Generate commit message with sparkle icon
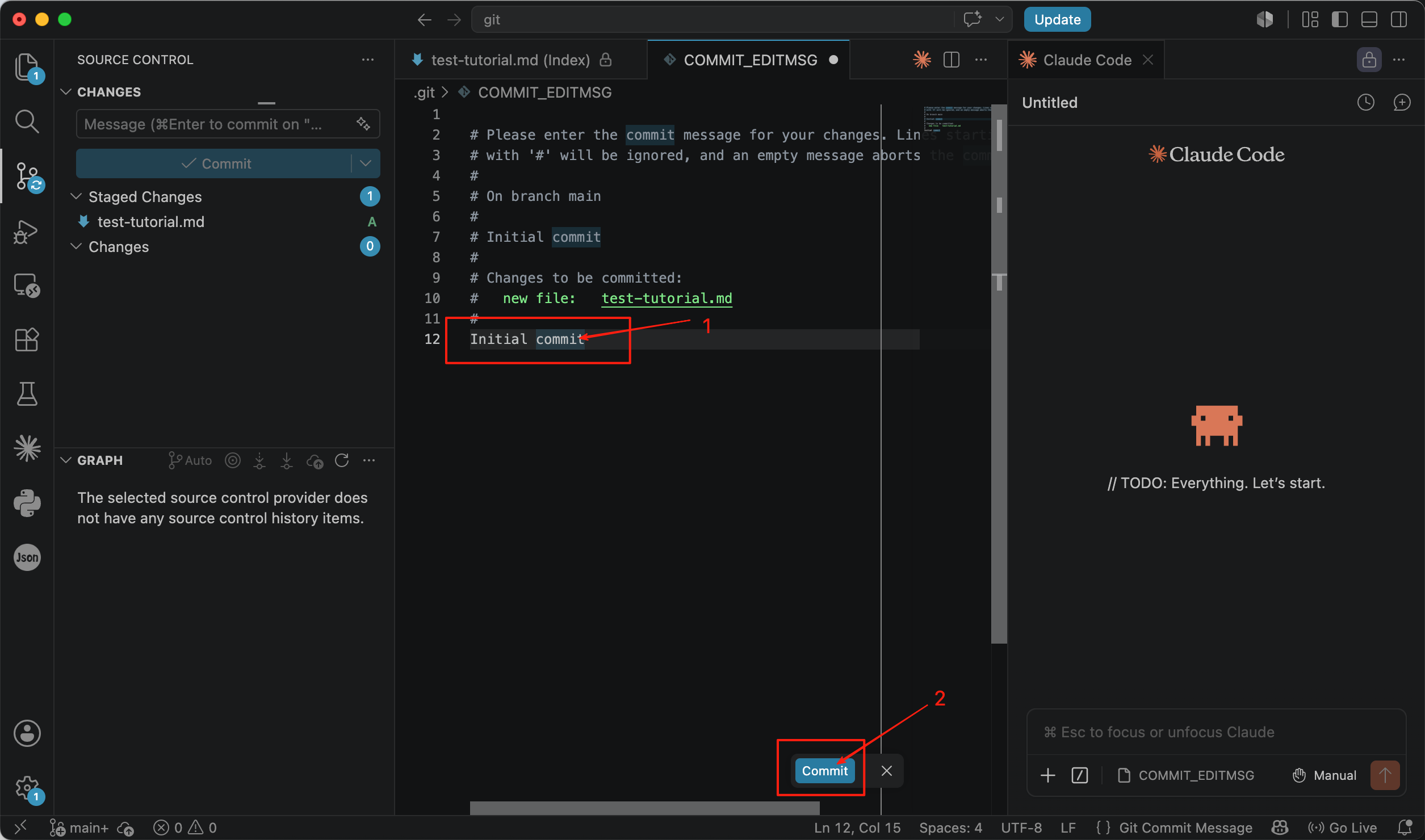Image resolution: width=1425 pixels, height=840 pixels. tap(363, 124)
